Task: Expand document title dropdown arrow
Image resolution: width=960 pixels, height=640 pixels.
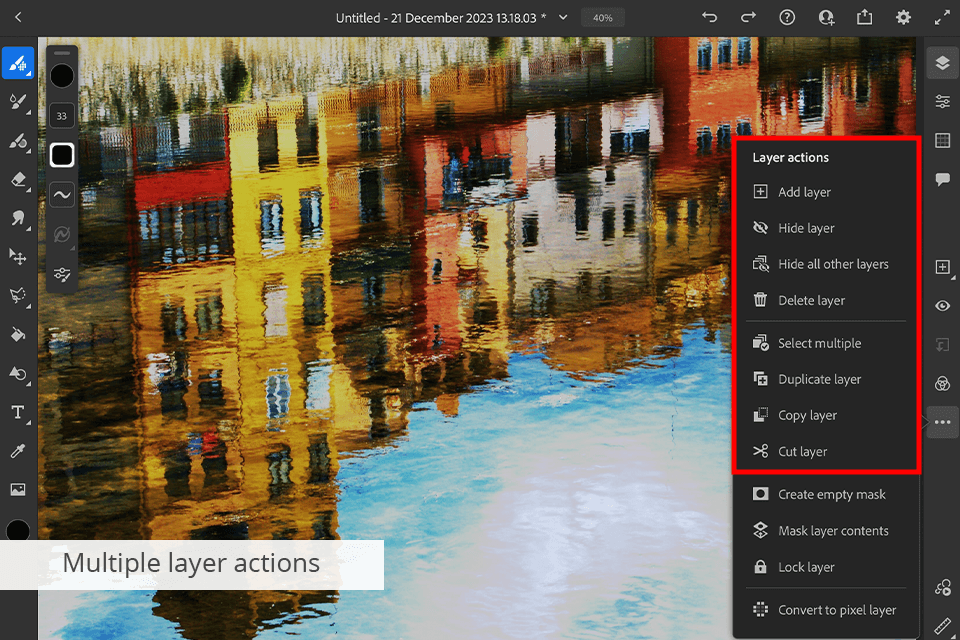Action: point(563,17)
